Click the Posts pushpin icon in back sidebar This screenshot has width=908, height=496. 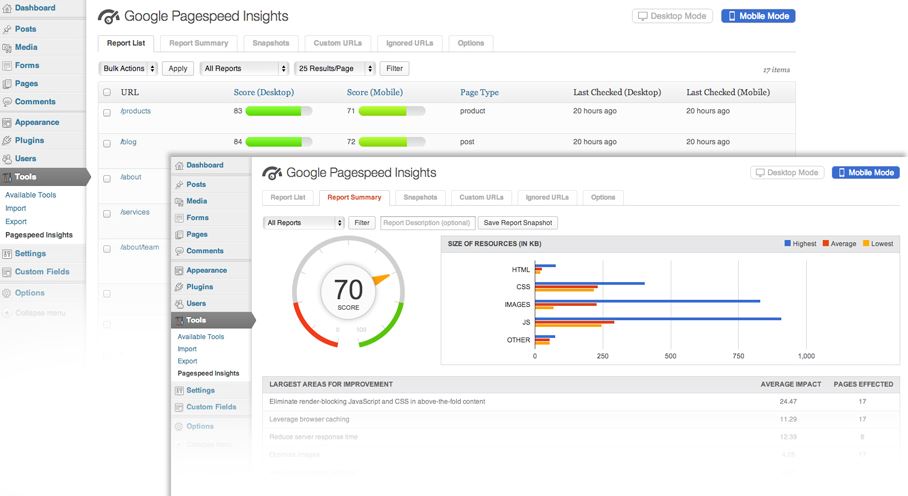[x=7, y=29]
